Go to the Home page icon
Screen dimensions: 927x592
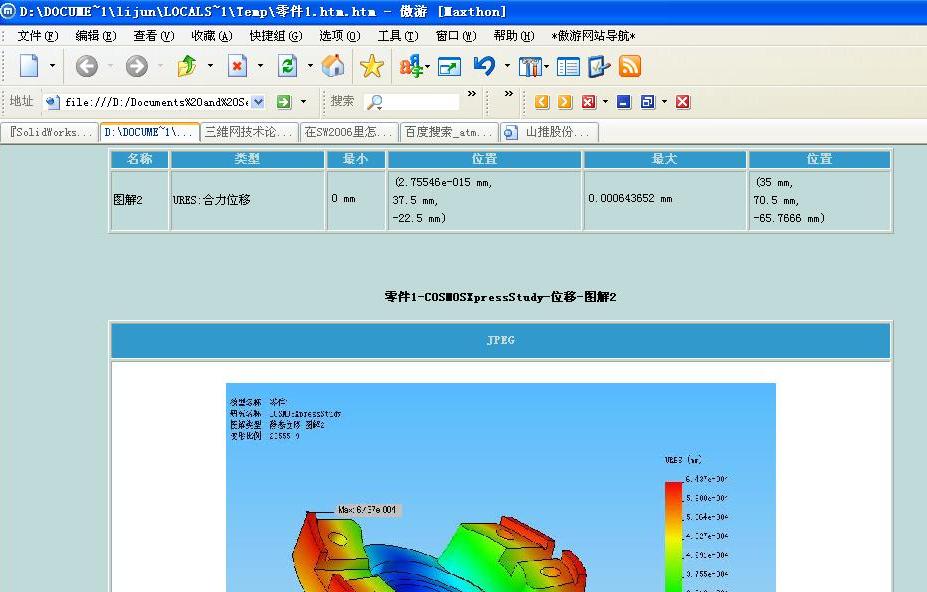click(333, 66)
